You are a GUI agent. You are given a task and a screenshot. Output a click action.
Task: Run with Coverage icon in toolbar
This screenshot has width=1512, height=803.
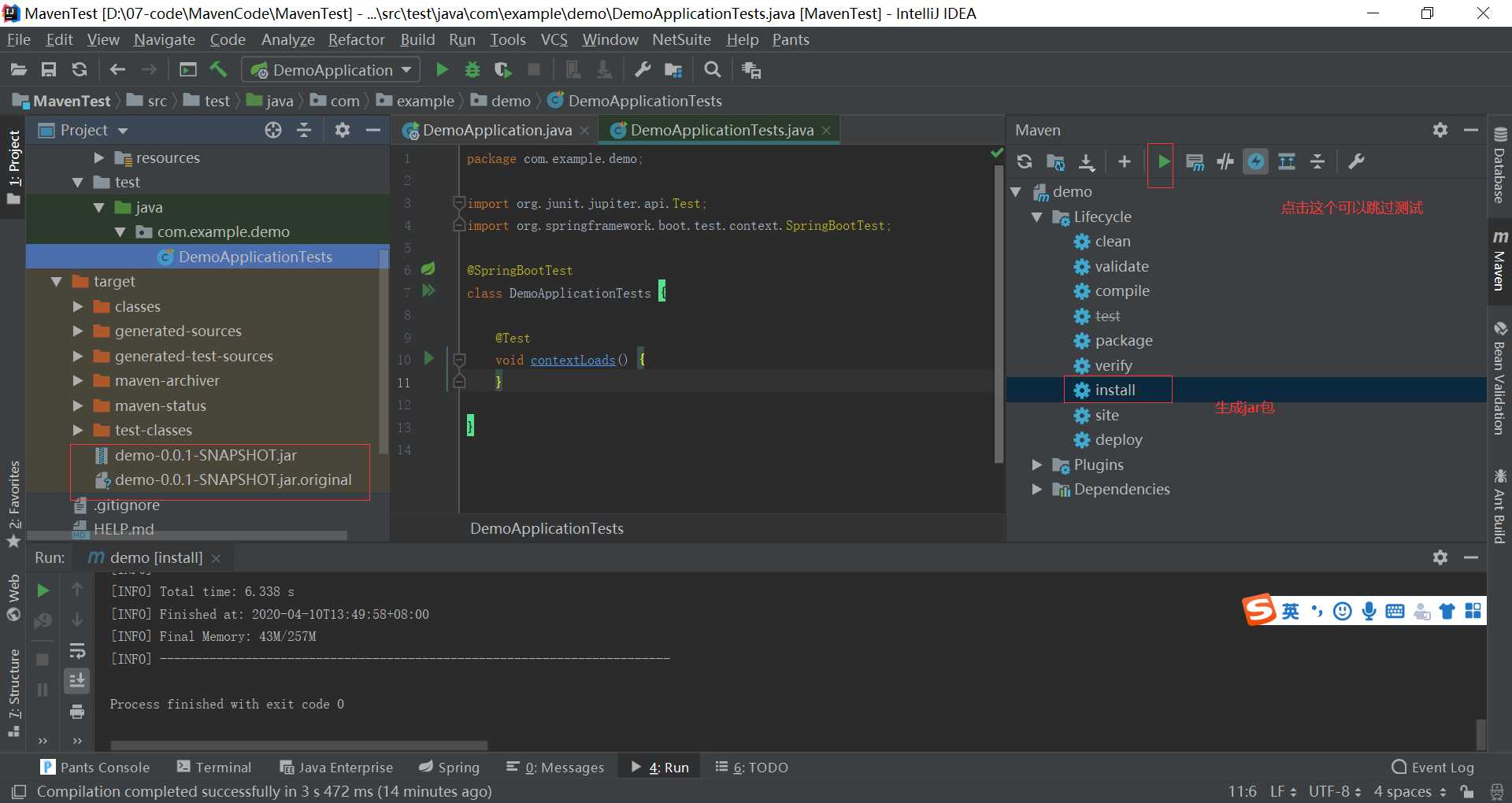pos(502,70)
